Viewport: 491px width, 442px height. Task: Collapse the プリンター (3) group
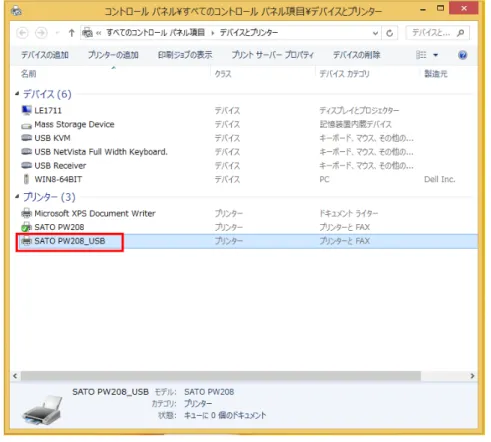point(17,197)
